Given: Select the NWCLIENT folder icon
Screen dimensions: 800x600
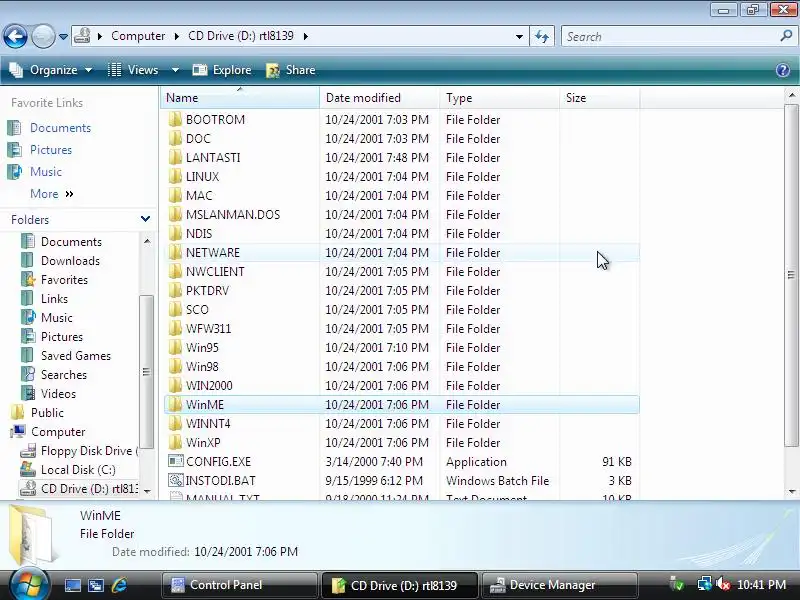Looking at the screenshot, I should point(175,271).
